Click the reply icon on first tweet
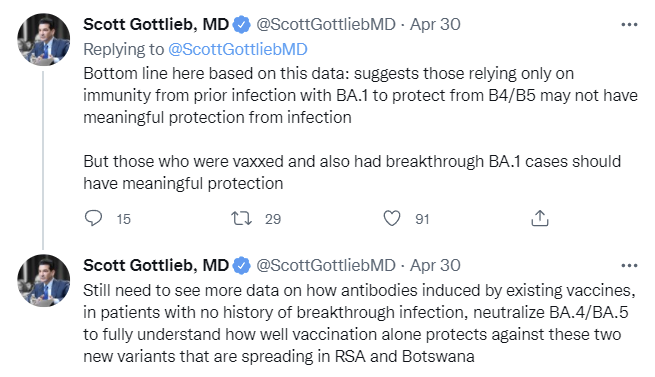Image resolution: width=655 pixels, height=377 pixels. (x=93, y=218)
